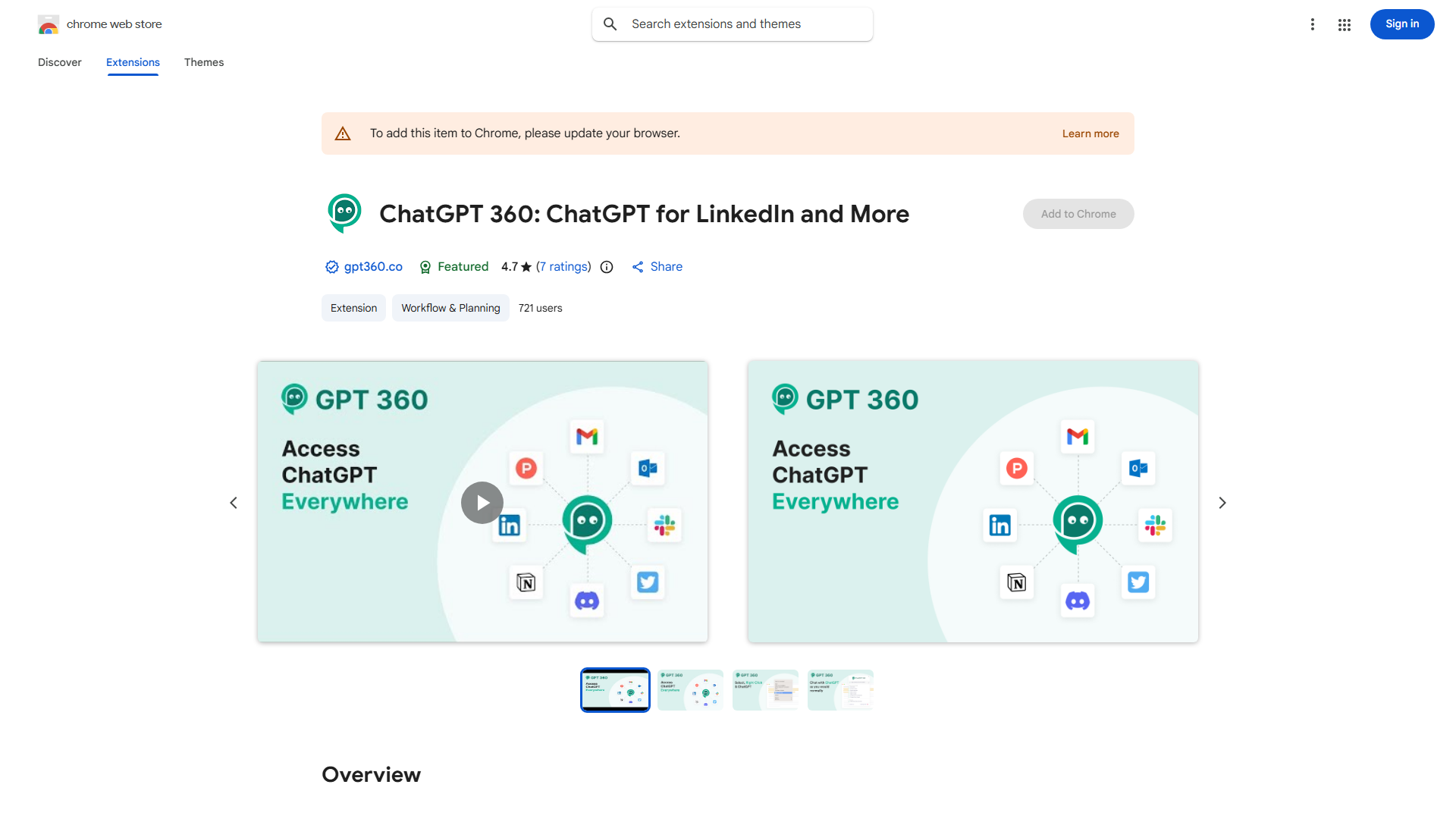Image resolution: width=1456 pixels, height=819 pixels.
Task: Switch to the Themes tab
Action: tap(203, 62)
